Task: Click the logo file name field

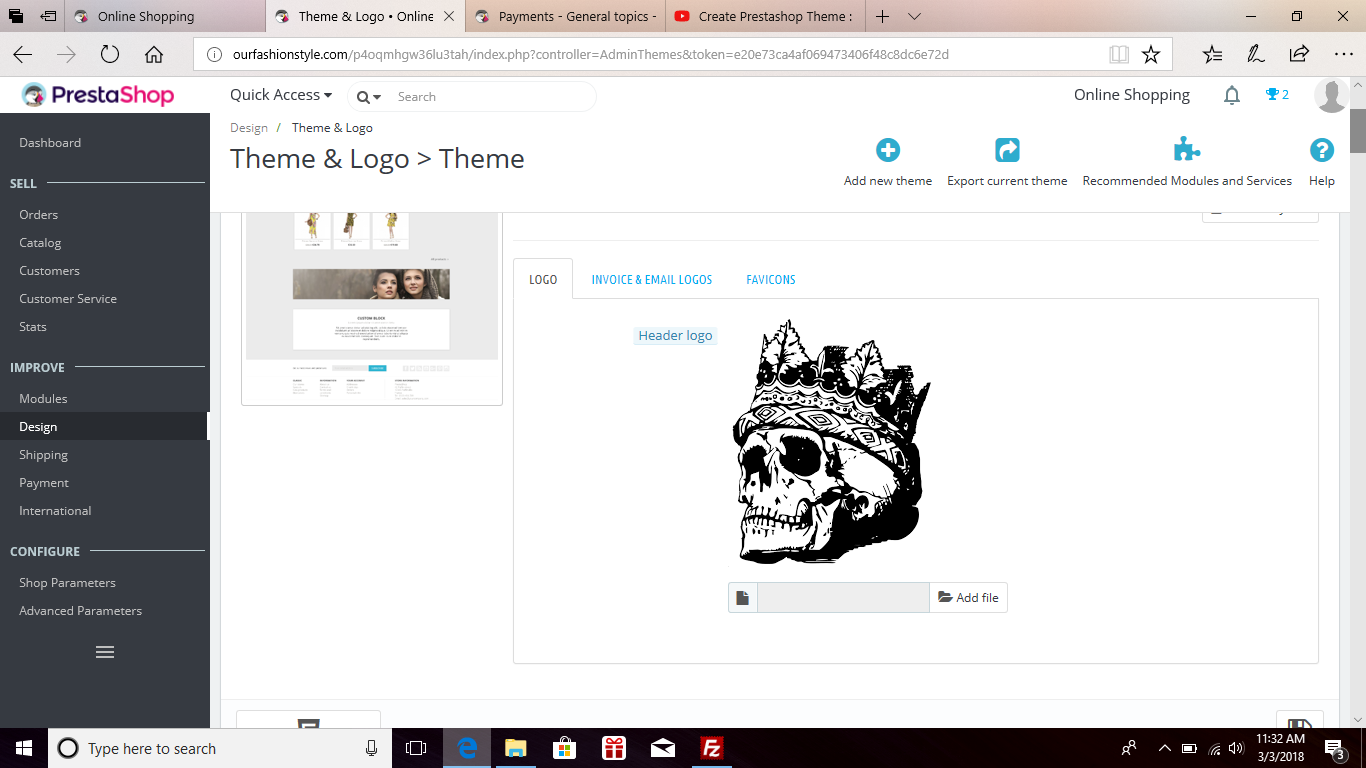Action: 844,598
